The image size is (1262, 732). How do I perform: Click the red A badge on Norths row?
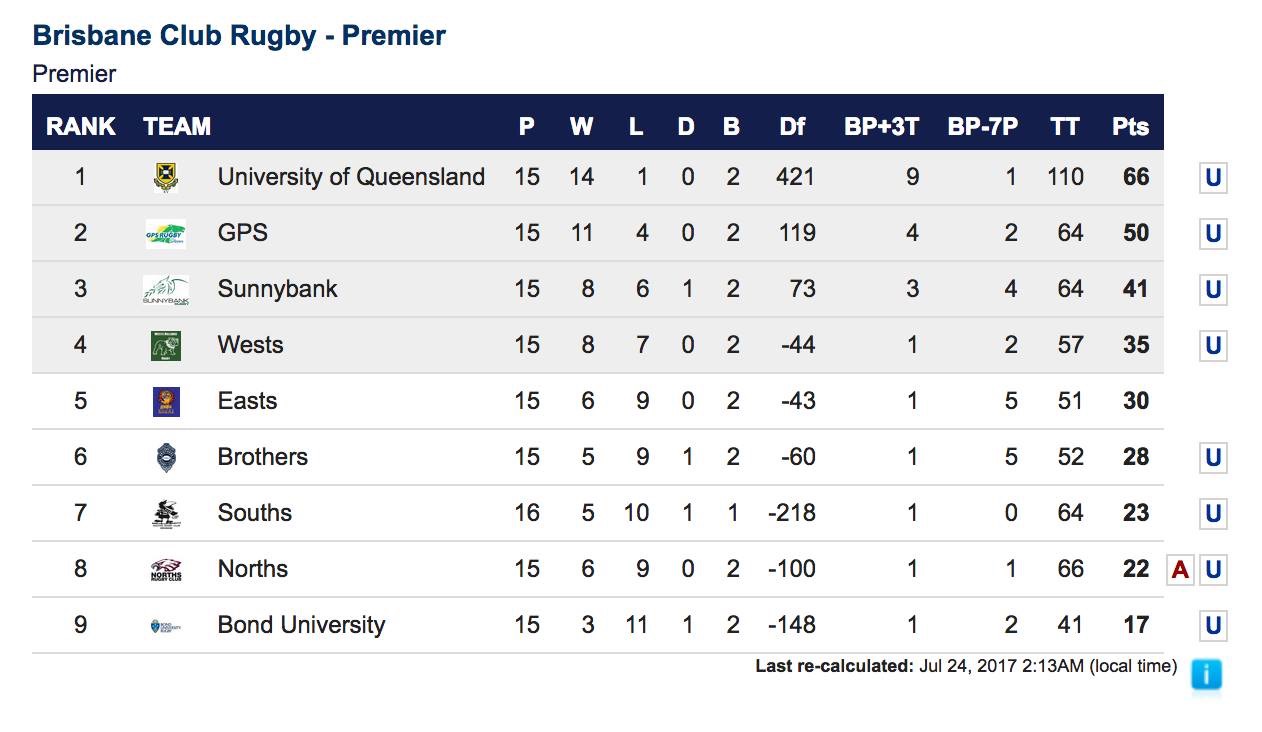pos(1180,570)
